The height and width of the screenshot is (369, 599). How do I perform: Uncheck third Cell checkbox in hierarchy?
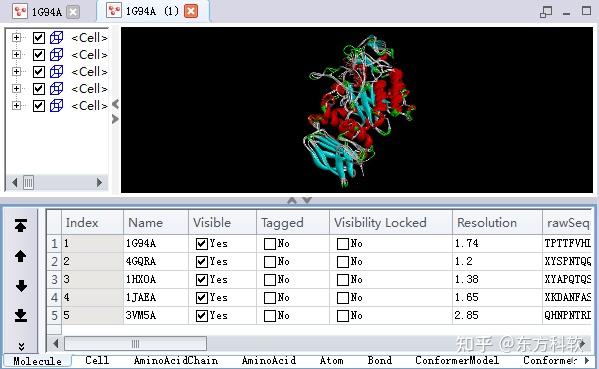pos(39,72)
